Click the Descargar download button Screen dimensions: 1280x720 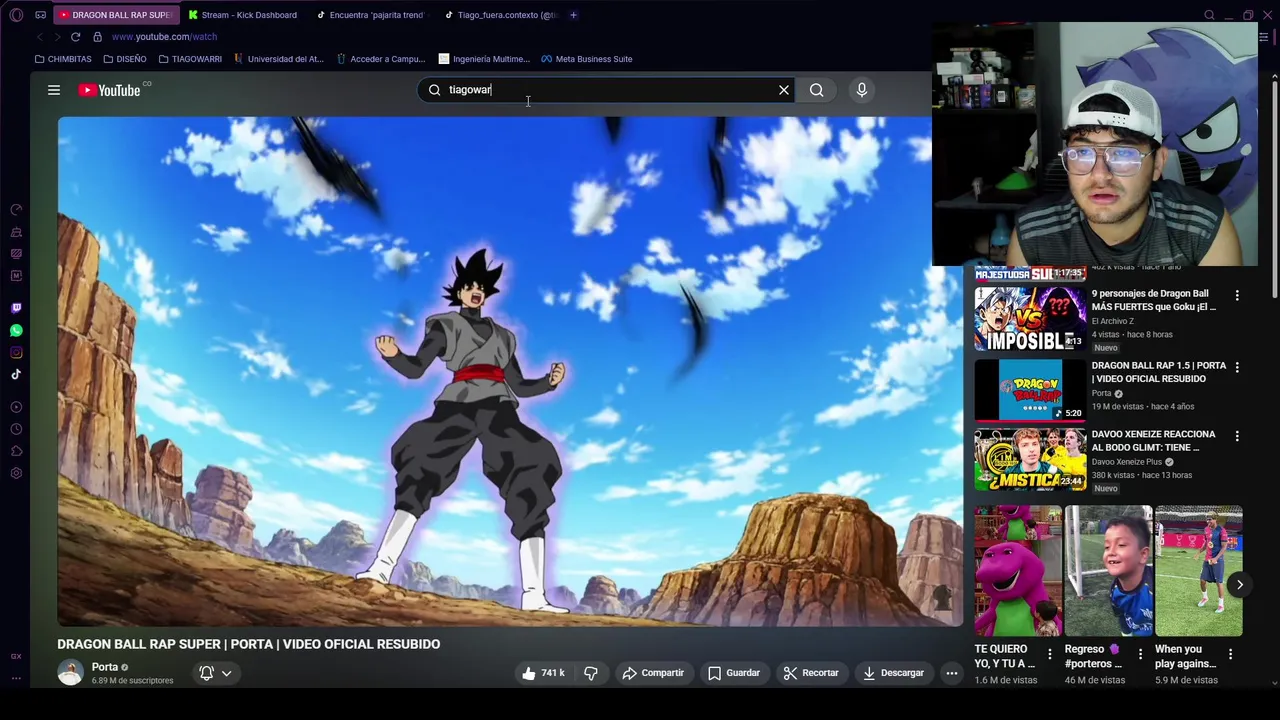[x=893, y=673]
